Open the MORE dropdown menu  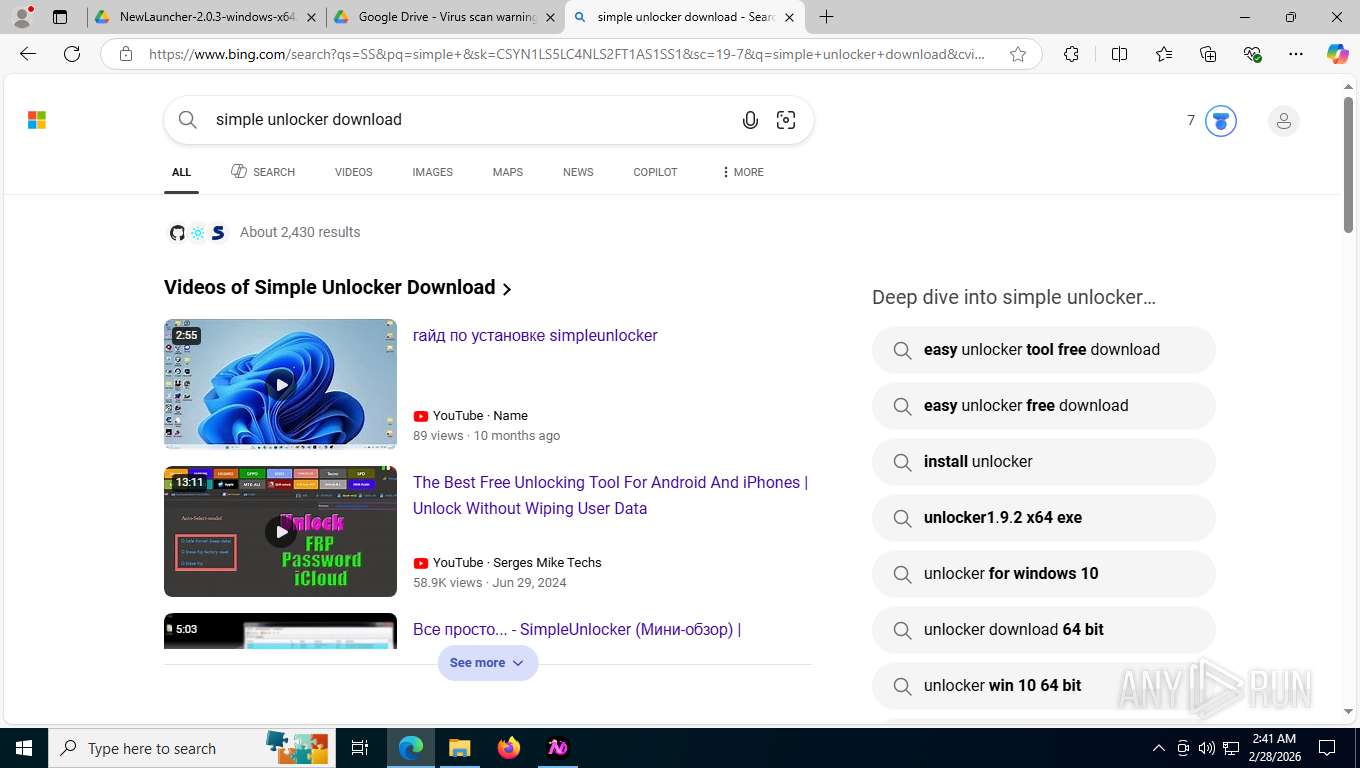pos(742,172)
